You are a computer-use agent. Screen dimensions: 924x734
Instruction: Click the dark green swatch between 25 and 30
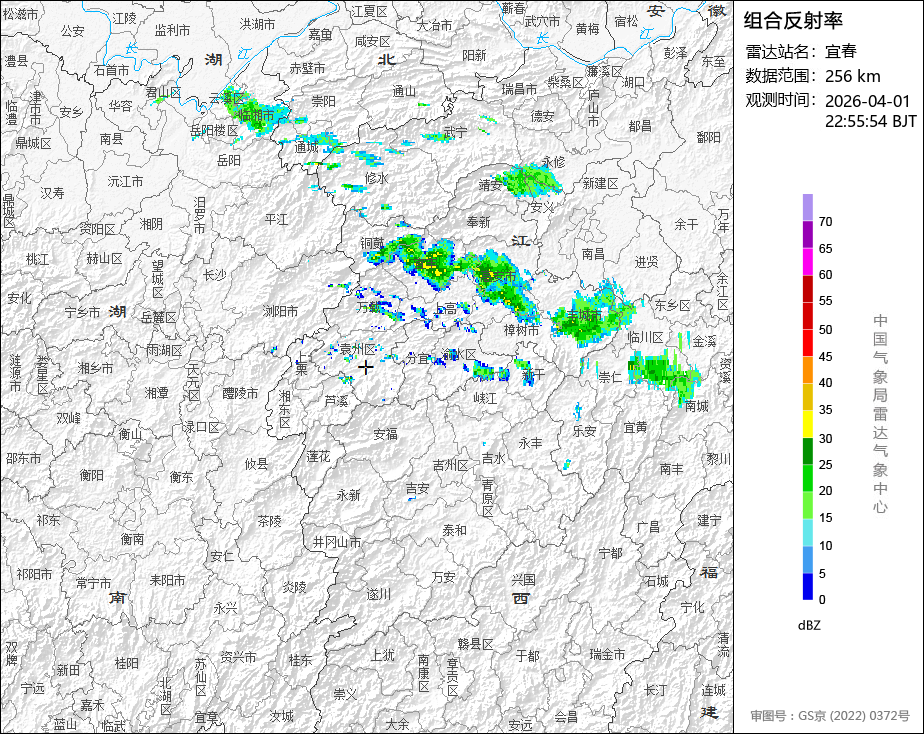[807, 451]
